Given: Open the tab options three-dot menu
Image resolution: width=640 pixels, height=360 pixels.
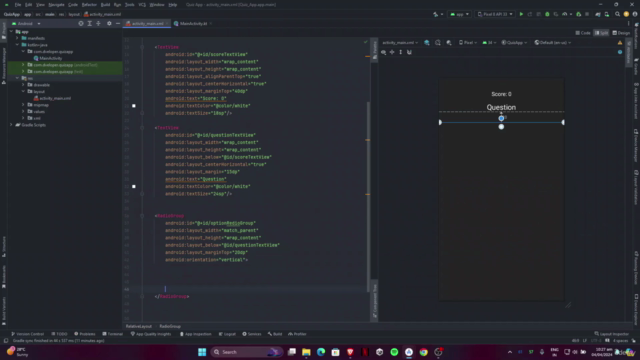Looking at the screenshot, I should pyautogui.click(x=629, y=24).
